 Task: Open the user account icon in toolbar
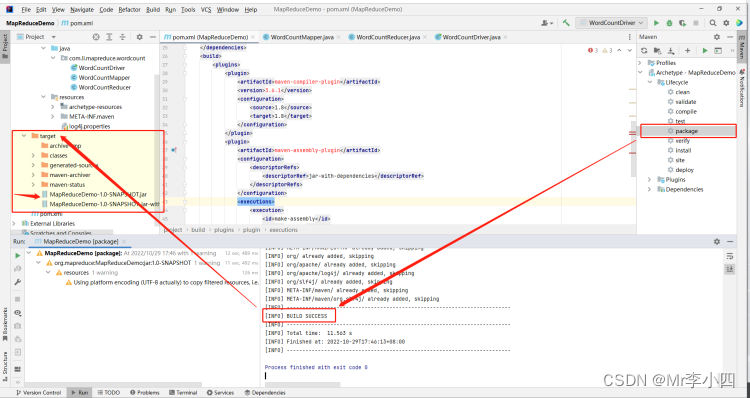pos(546,22)
